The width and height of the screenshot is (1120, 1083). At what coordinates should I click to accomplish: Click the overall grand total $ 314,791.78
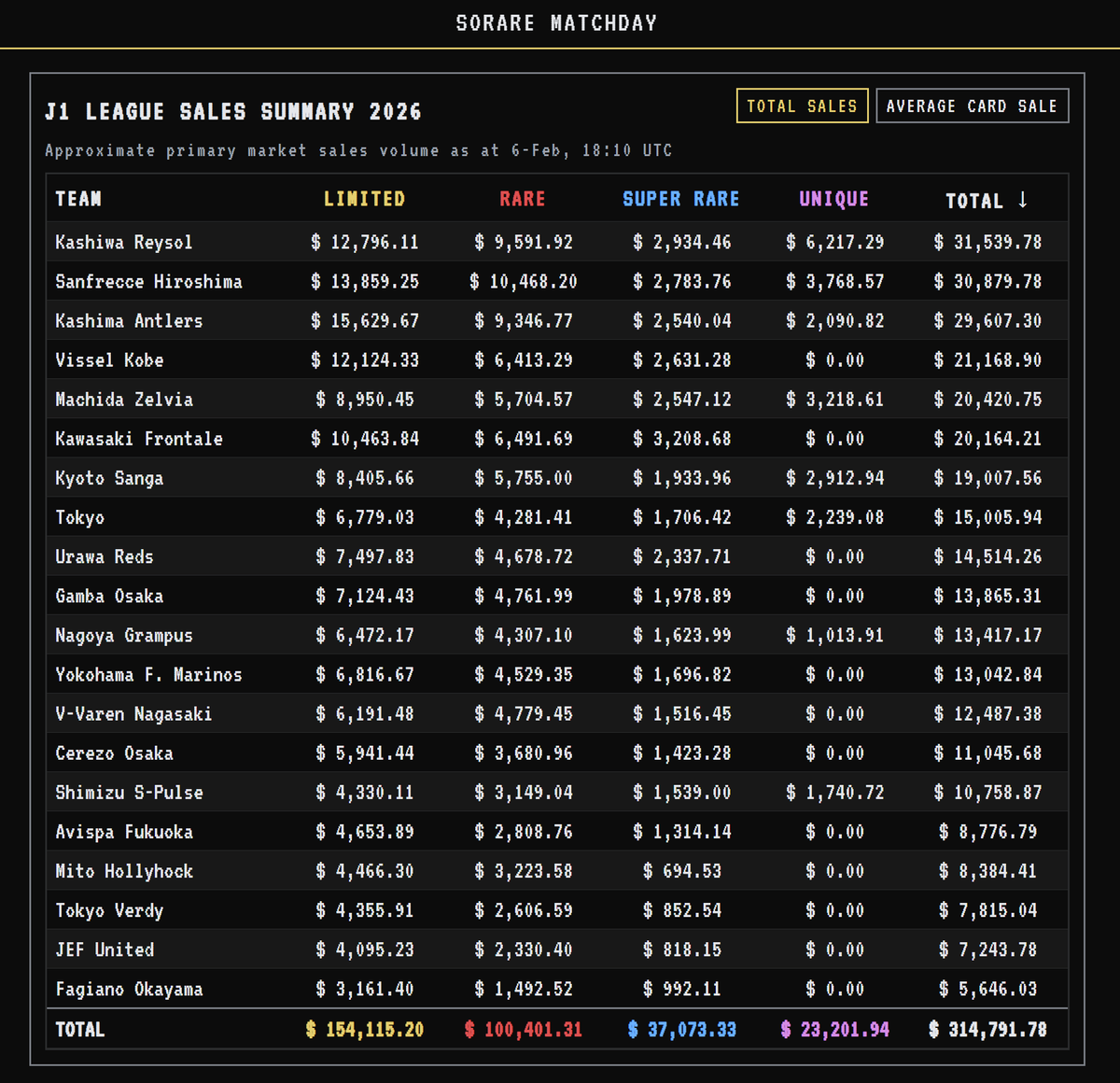click(x=987, y=1029)
